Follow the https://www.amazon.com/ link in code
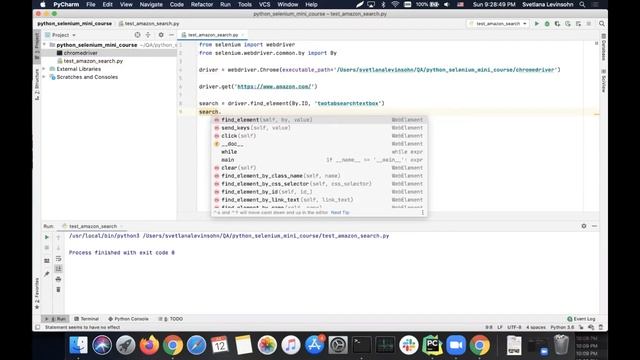Screen dimensions: 640x360 click(274, 87)
